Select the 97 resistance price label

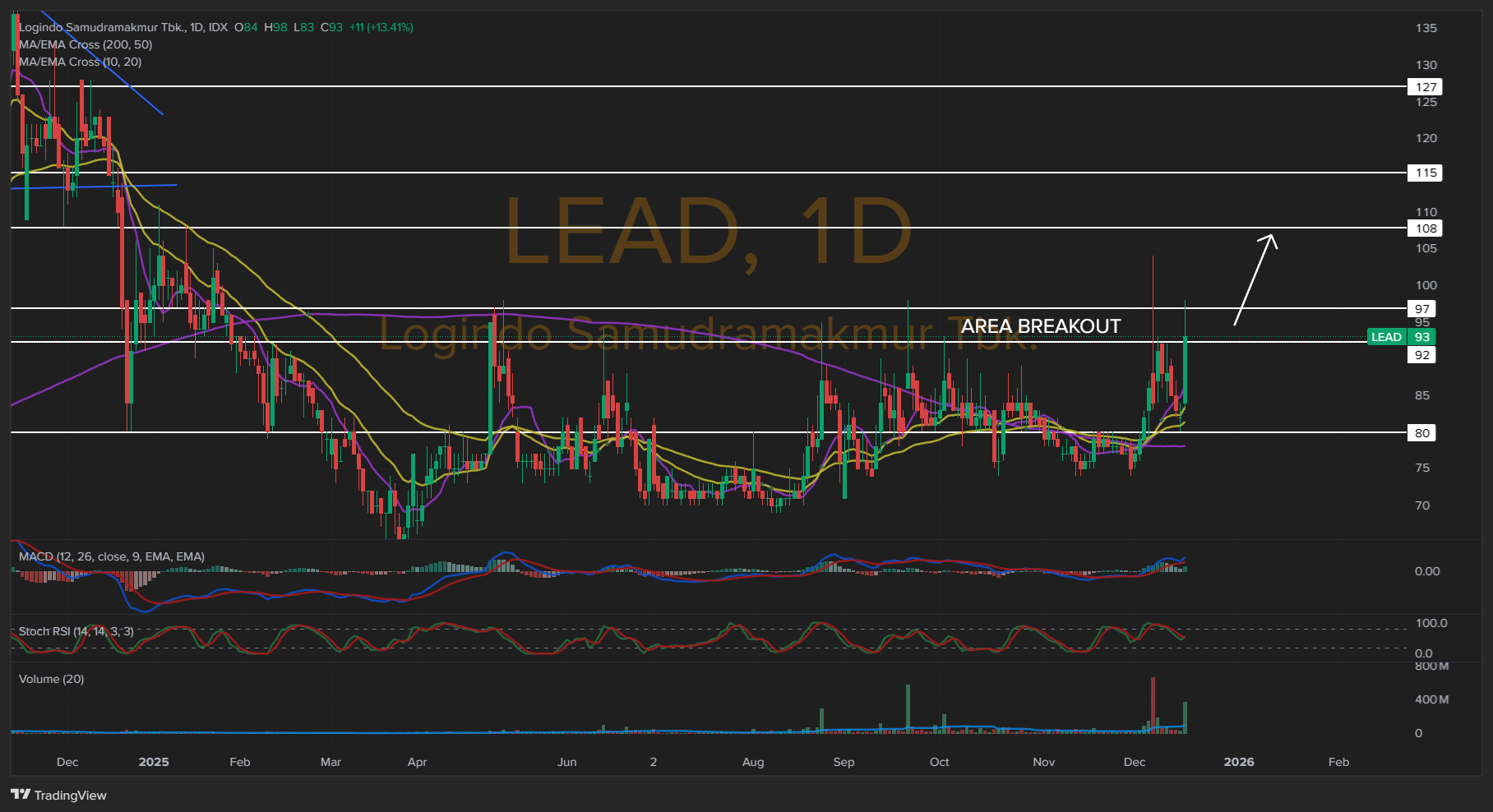pyautogui.click(x=1421, y=309)
